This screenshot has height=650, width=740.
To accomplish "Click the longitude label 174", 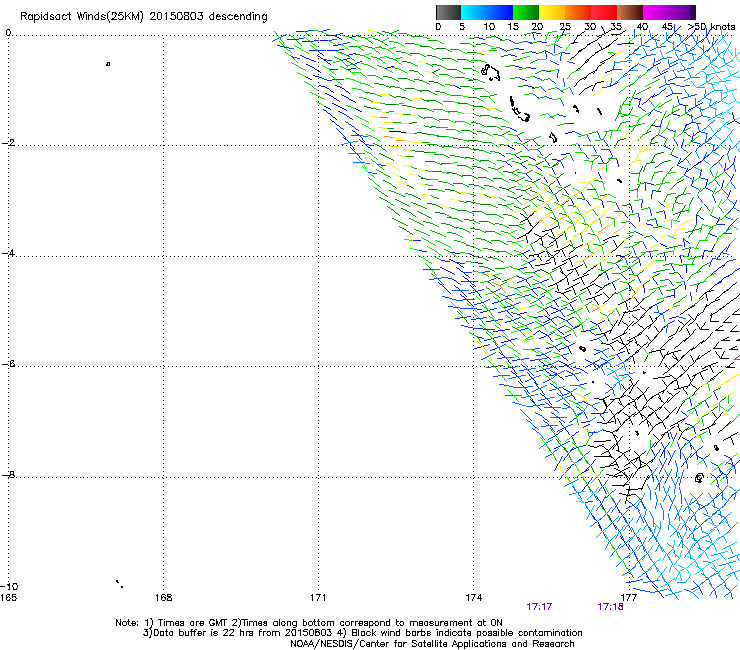I will (473, 598).
